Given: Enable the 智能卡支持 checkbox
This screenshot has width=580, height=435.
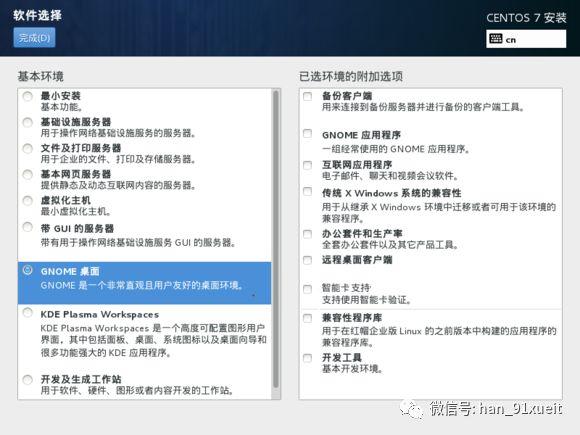Looking at the screenshot, I should (307, 289).
